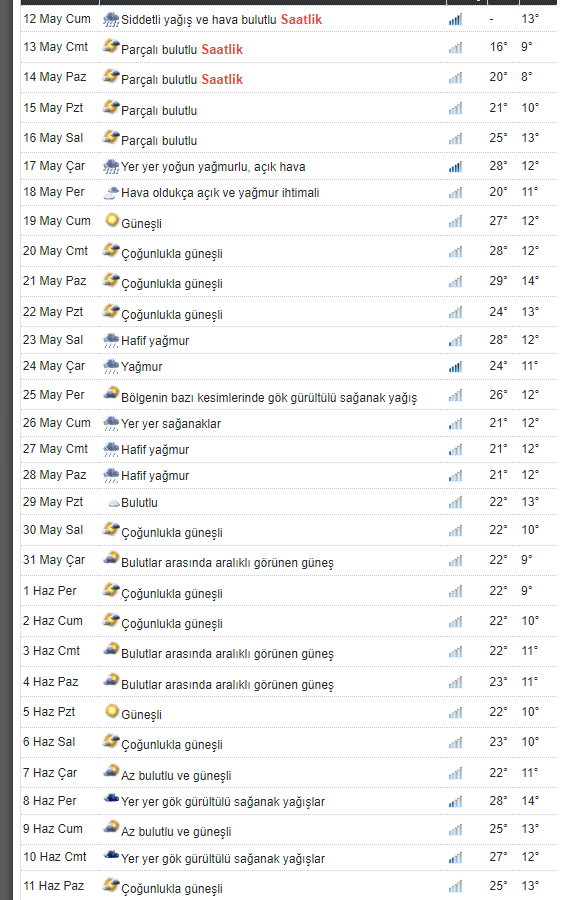Click low temperature 14° on 8 Haz

click(x=530, y=801)
